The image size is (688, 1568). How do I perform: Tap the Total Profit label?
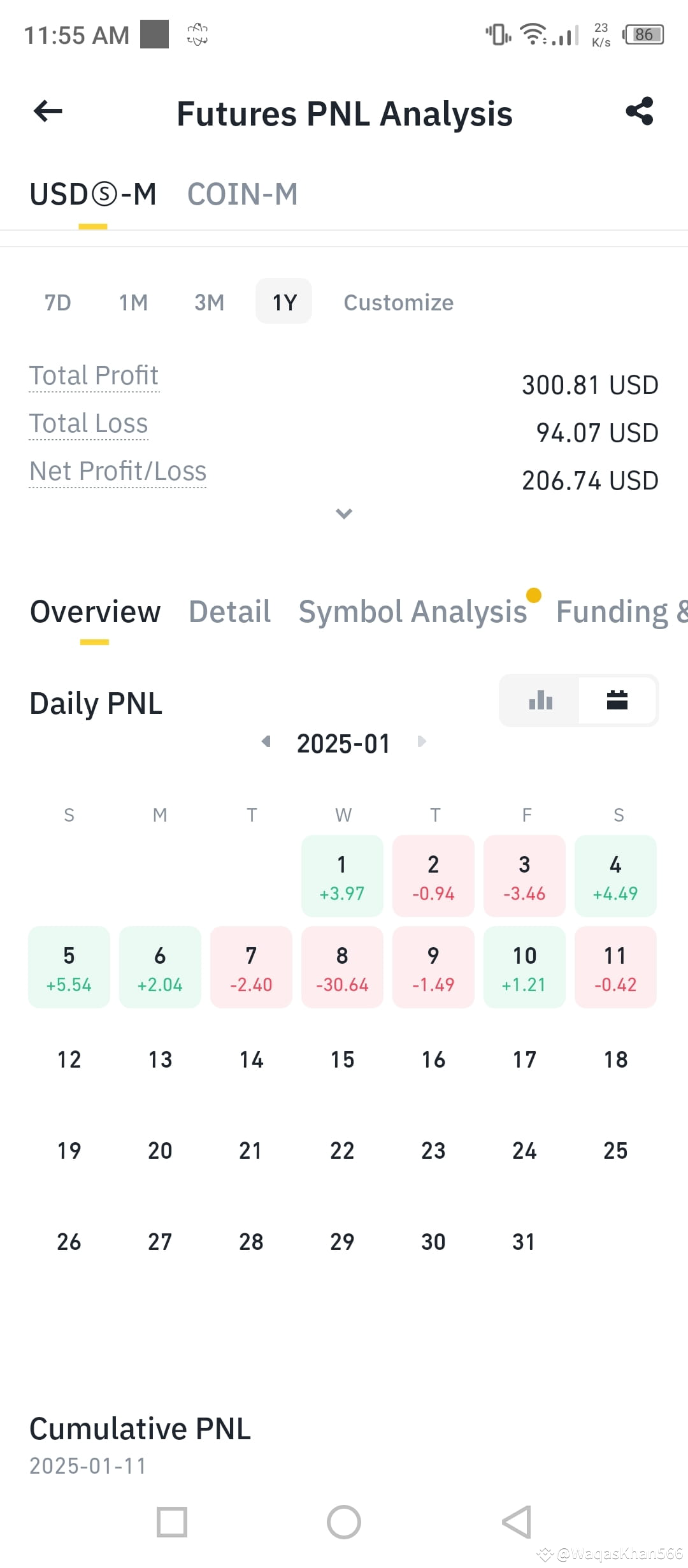pyautogui.click(x=94, y=375)
